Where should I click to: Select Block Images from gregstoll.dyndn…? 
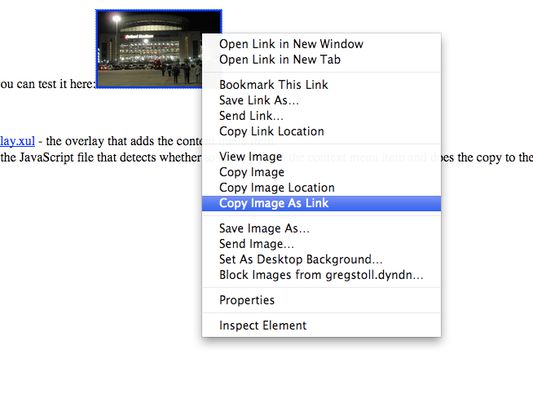coord(321,275)
